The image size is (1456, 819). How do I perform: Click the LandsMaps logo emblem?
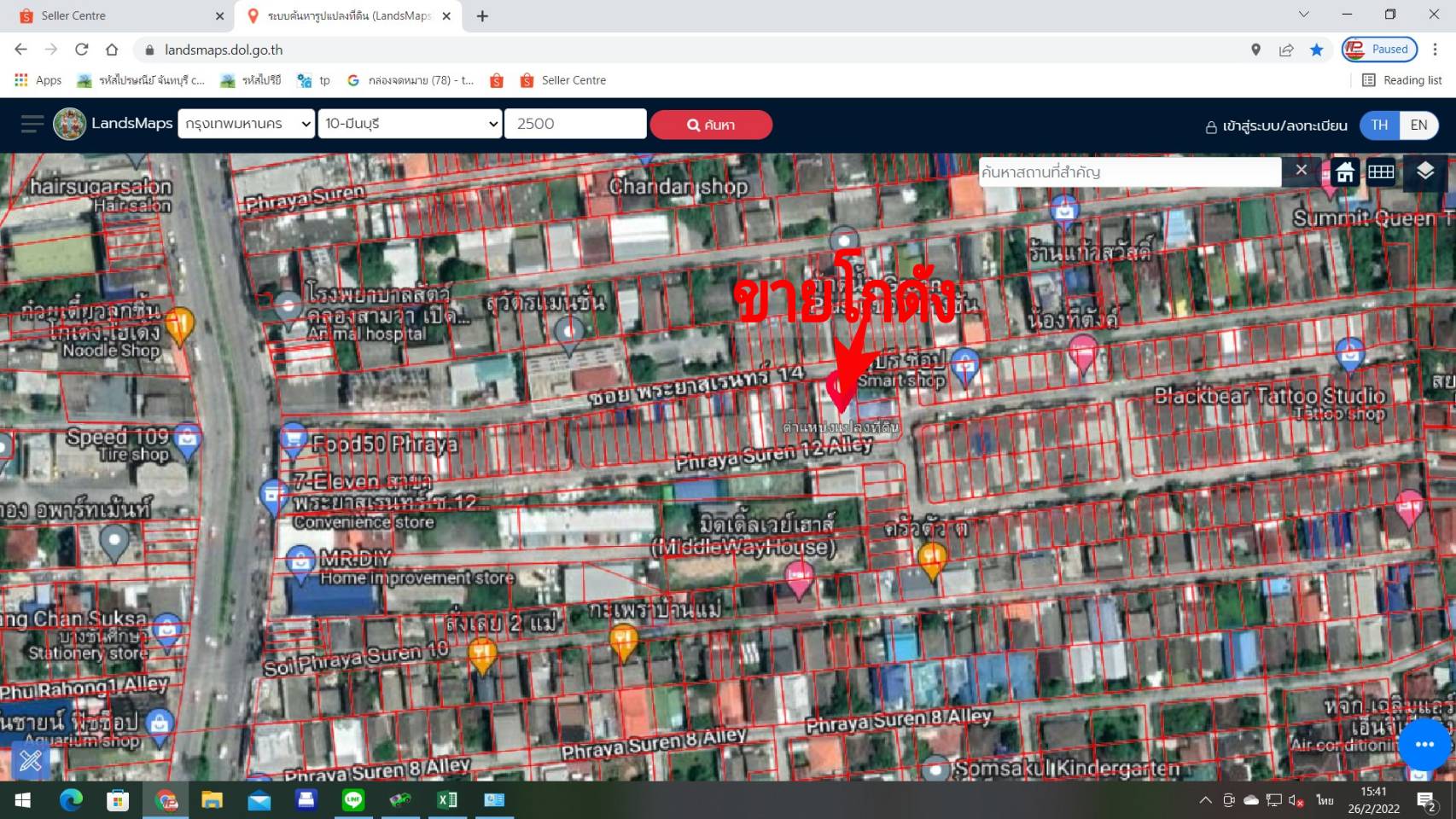point(70,125)
